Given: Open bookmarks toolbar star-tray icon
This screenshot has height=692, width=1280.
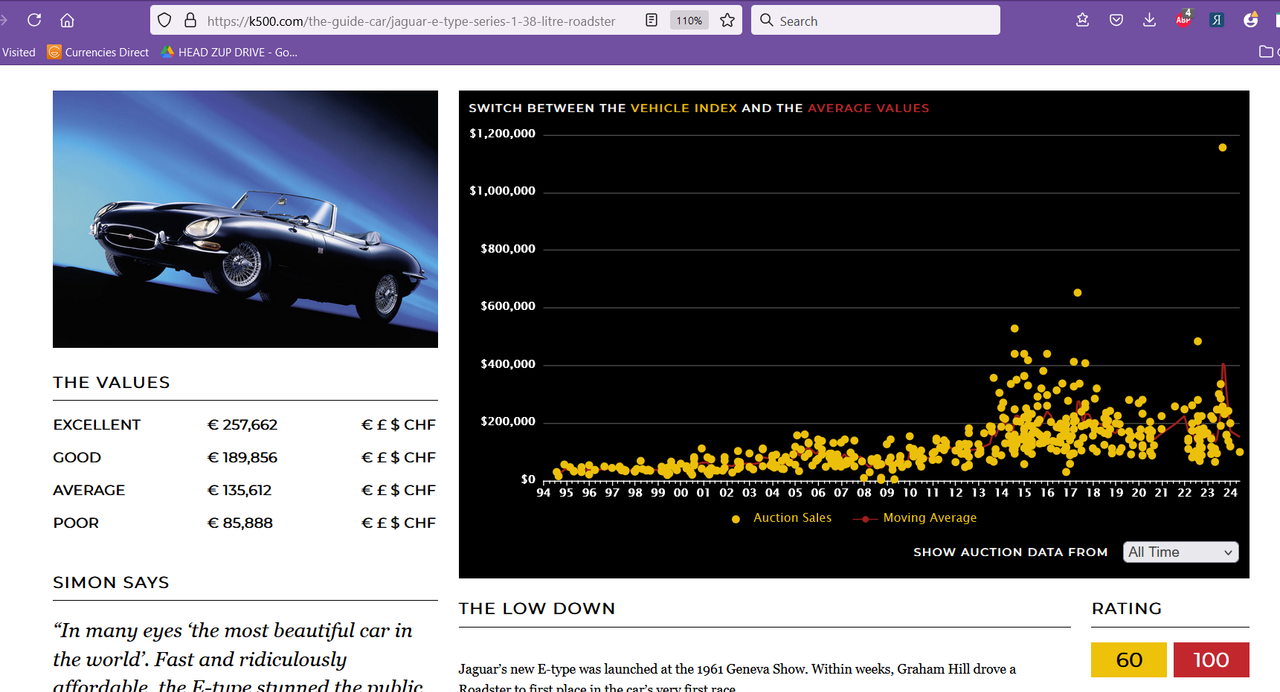Looking at the screenshot, I should [1083, 20].
